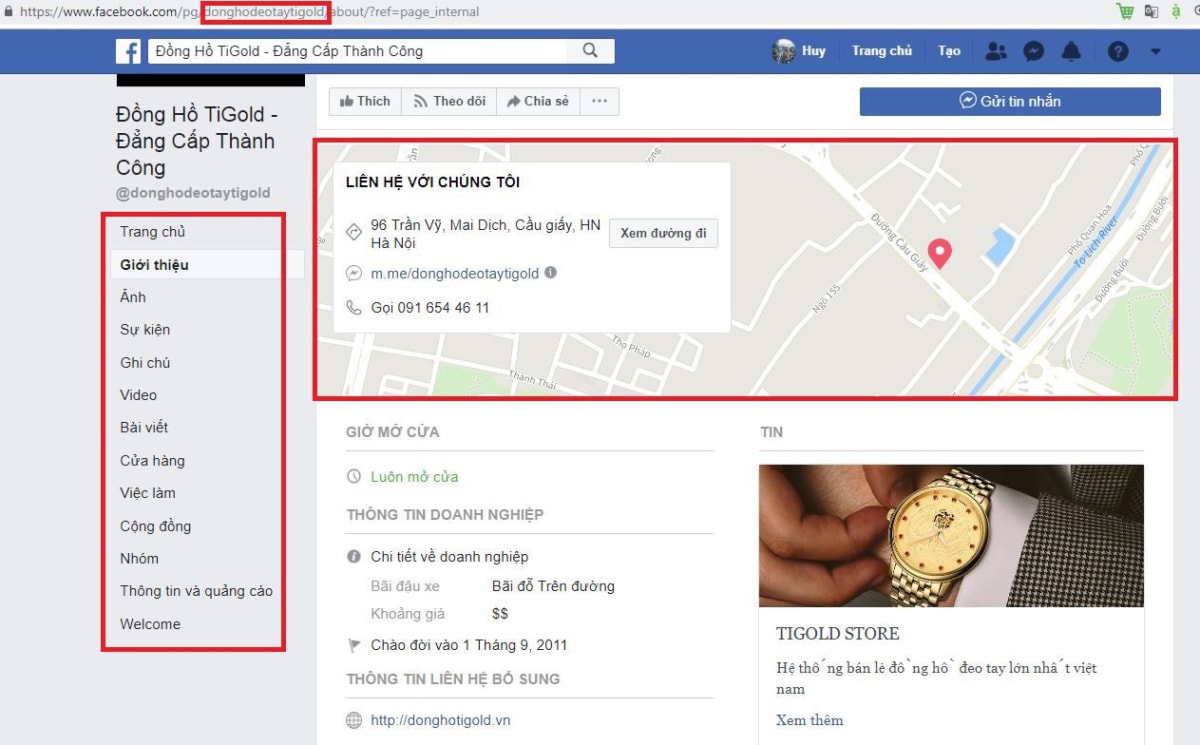Image resolution: width=1200 pixels, height=745 pixels.
Task: Click the browser address bar URL
Action: 249,12
